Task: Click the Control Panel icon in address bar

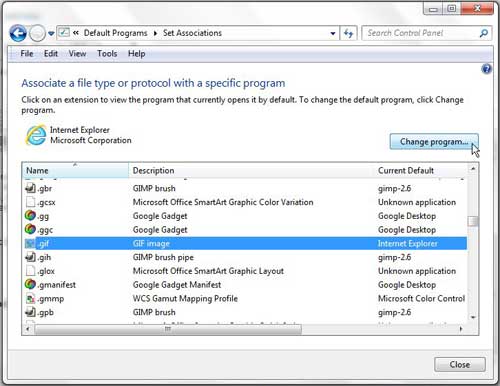Action: pyautogui.click(x=64, y=33)
